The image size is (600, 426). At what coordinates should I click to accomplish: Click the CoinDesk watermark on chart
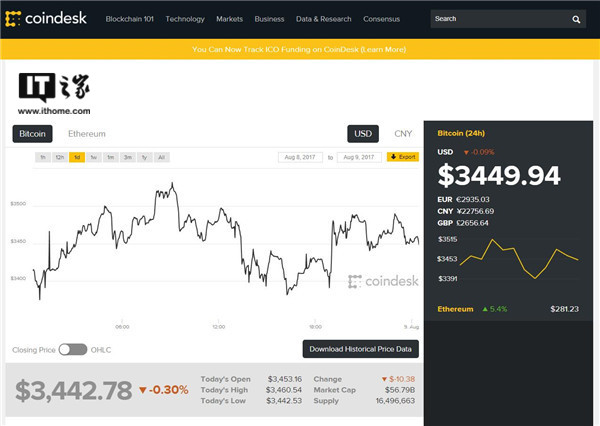coord(383,281)
